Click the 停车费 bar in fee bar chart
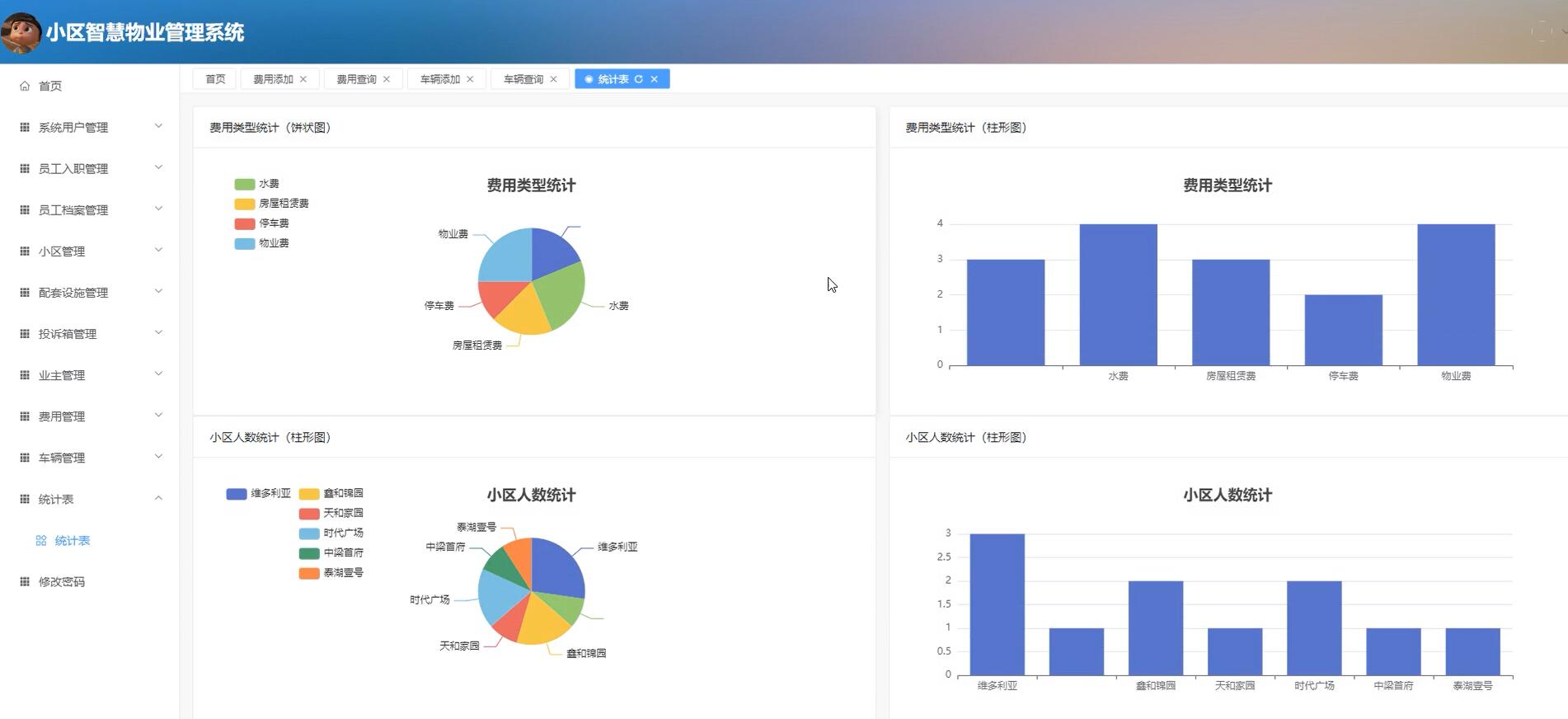 click(x=1344, y=330)
